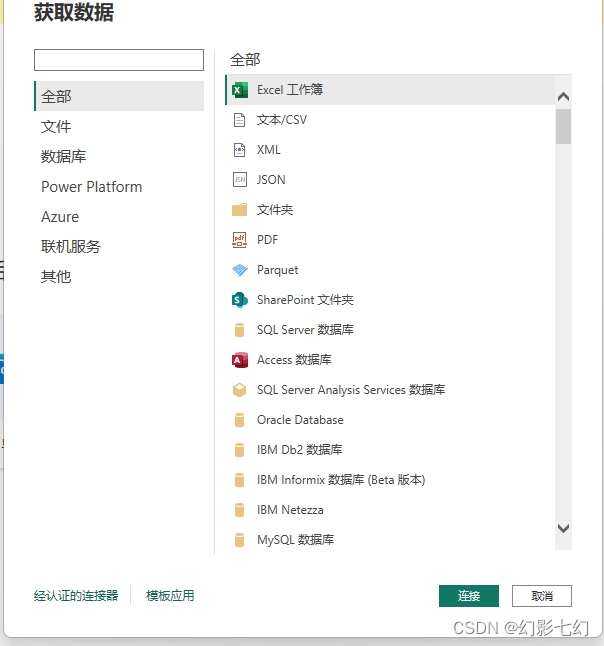Screen dimensions: 604x646
Task: Focus the connector search box
Action: click(119, 60)
